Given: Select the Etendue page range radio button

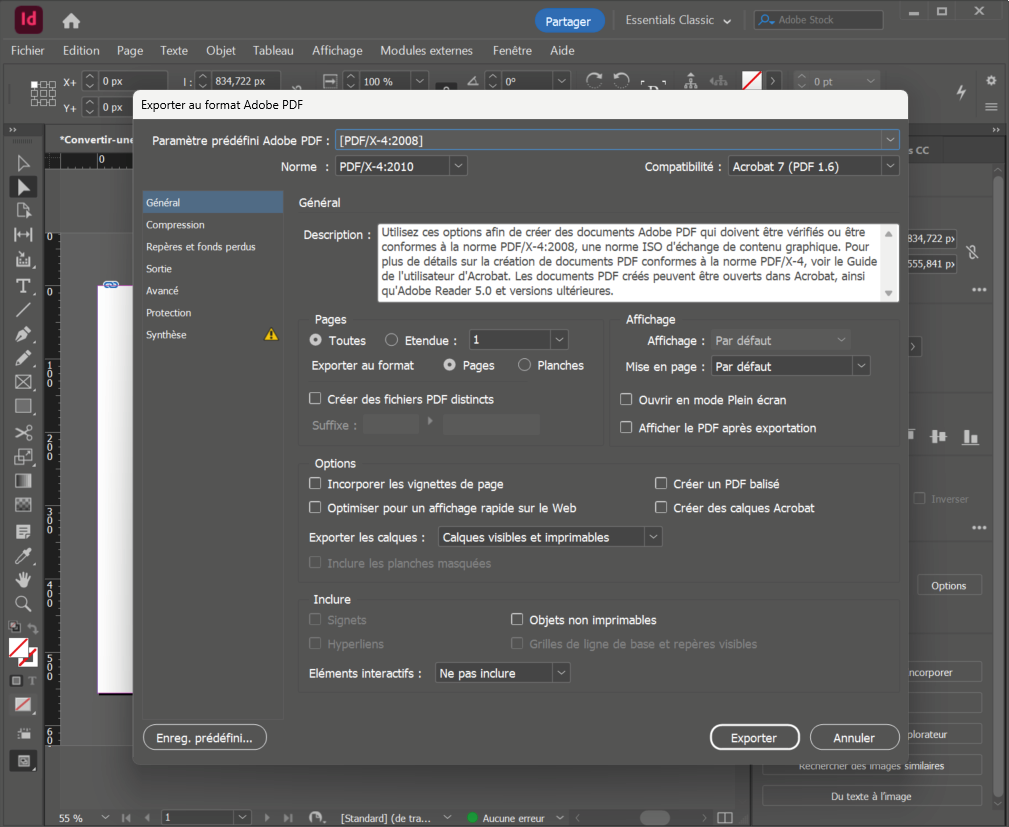Looking at the screenshot, I should (392, 340).
